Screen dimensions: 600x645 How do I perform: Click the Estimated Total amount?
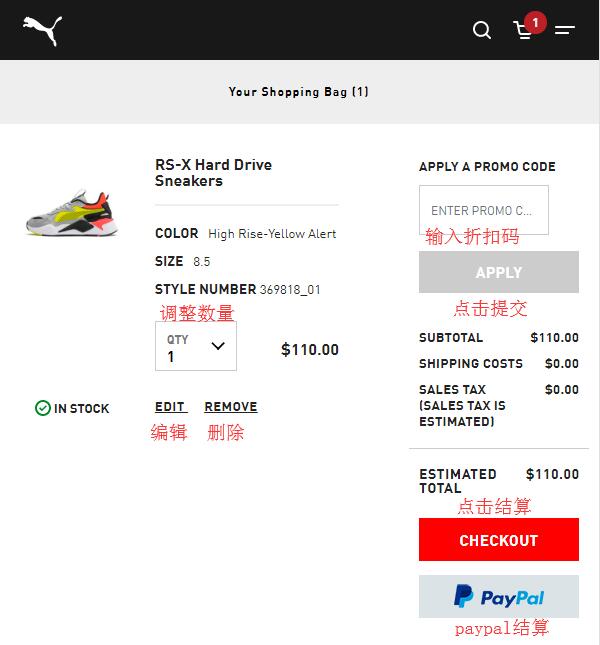[552, 474]
